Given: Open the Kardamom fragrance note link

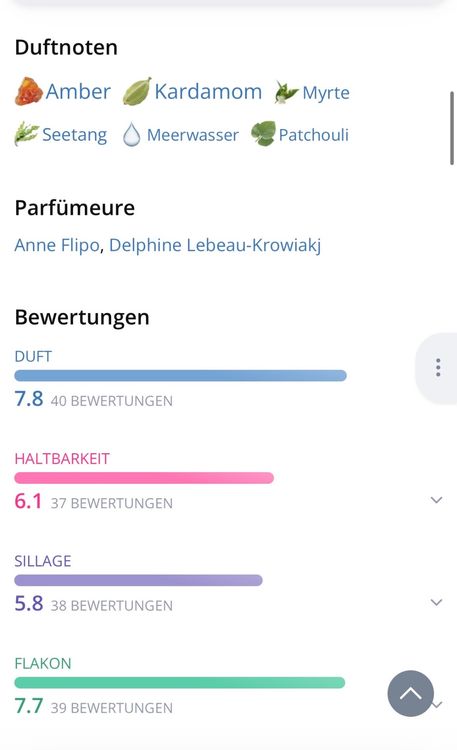Looking at the screenshot, I should point(208,91).
